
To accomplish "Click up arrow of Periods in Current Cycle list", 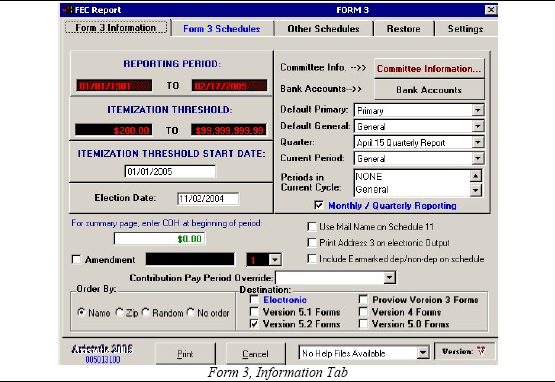I will (476, 176).
